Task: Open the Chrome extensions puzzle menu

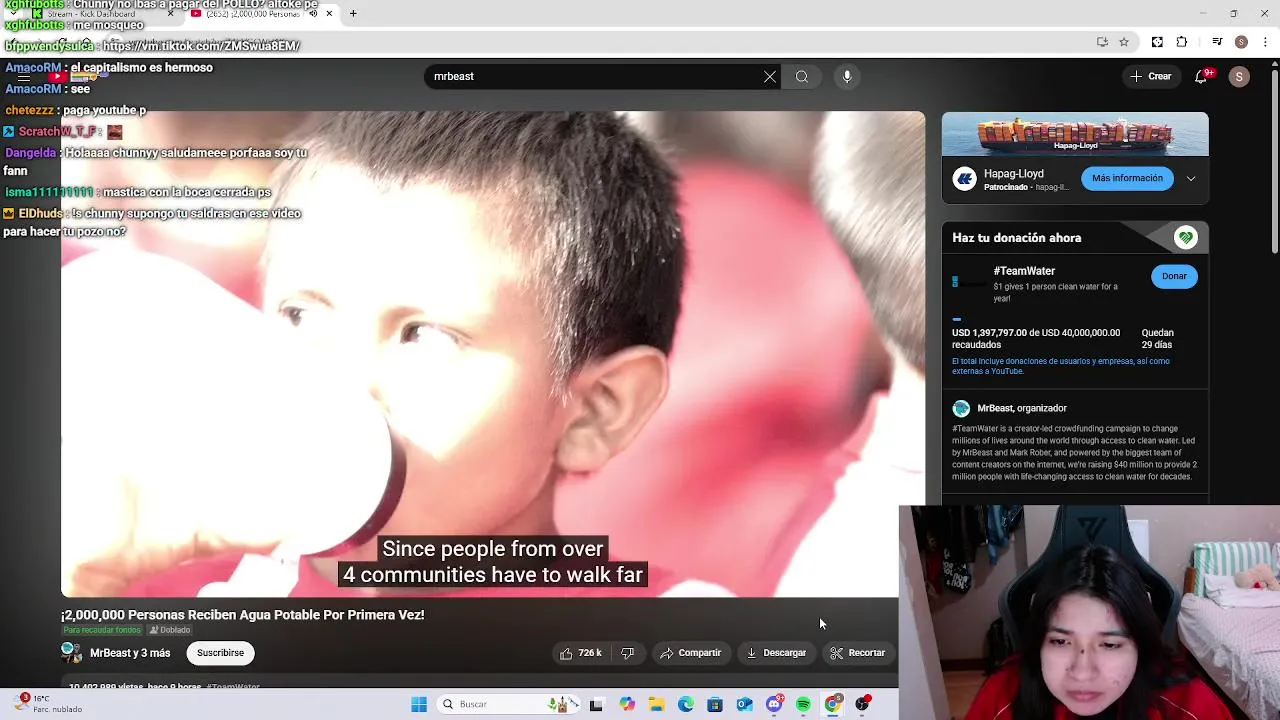Action: click(x=1182, y=42)
